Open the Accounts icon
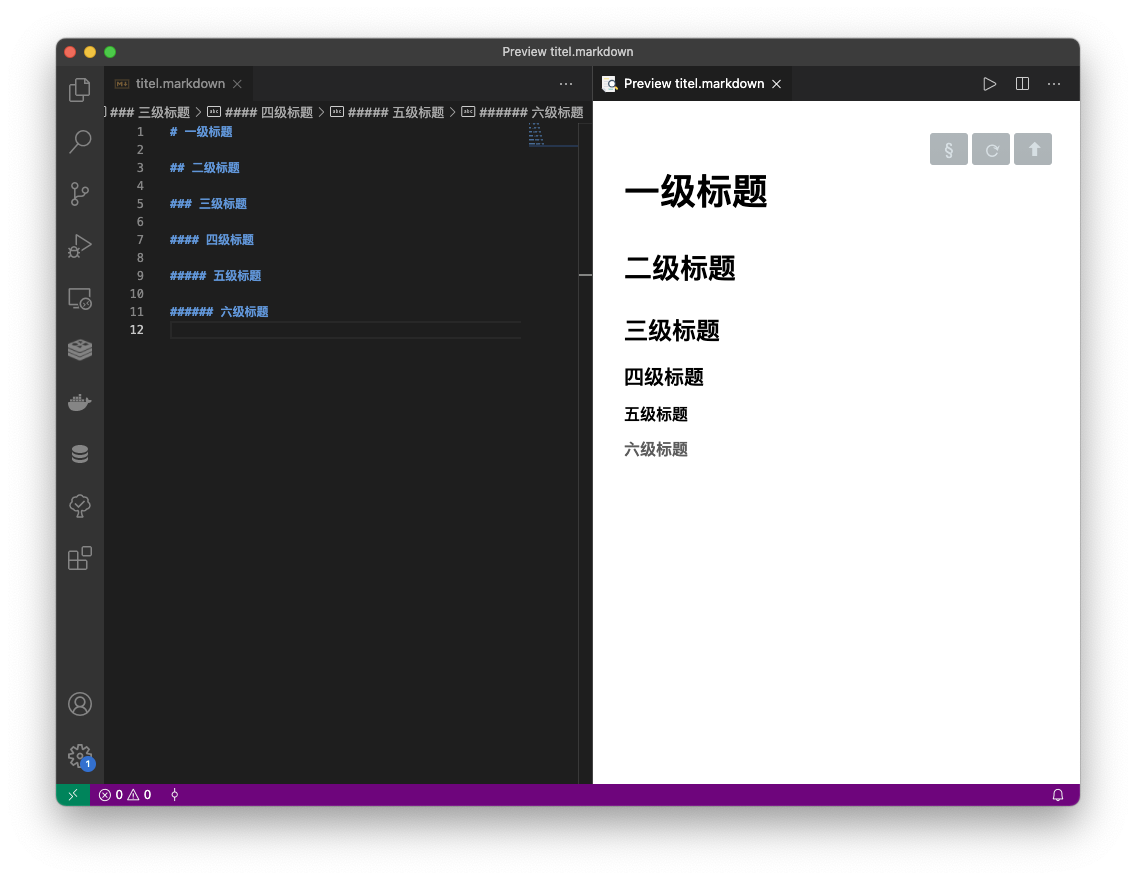Screen dimensions: 1136x880 (x=80, y=704)
